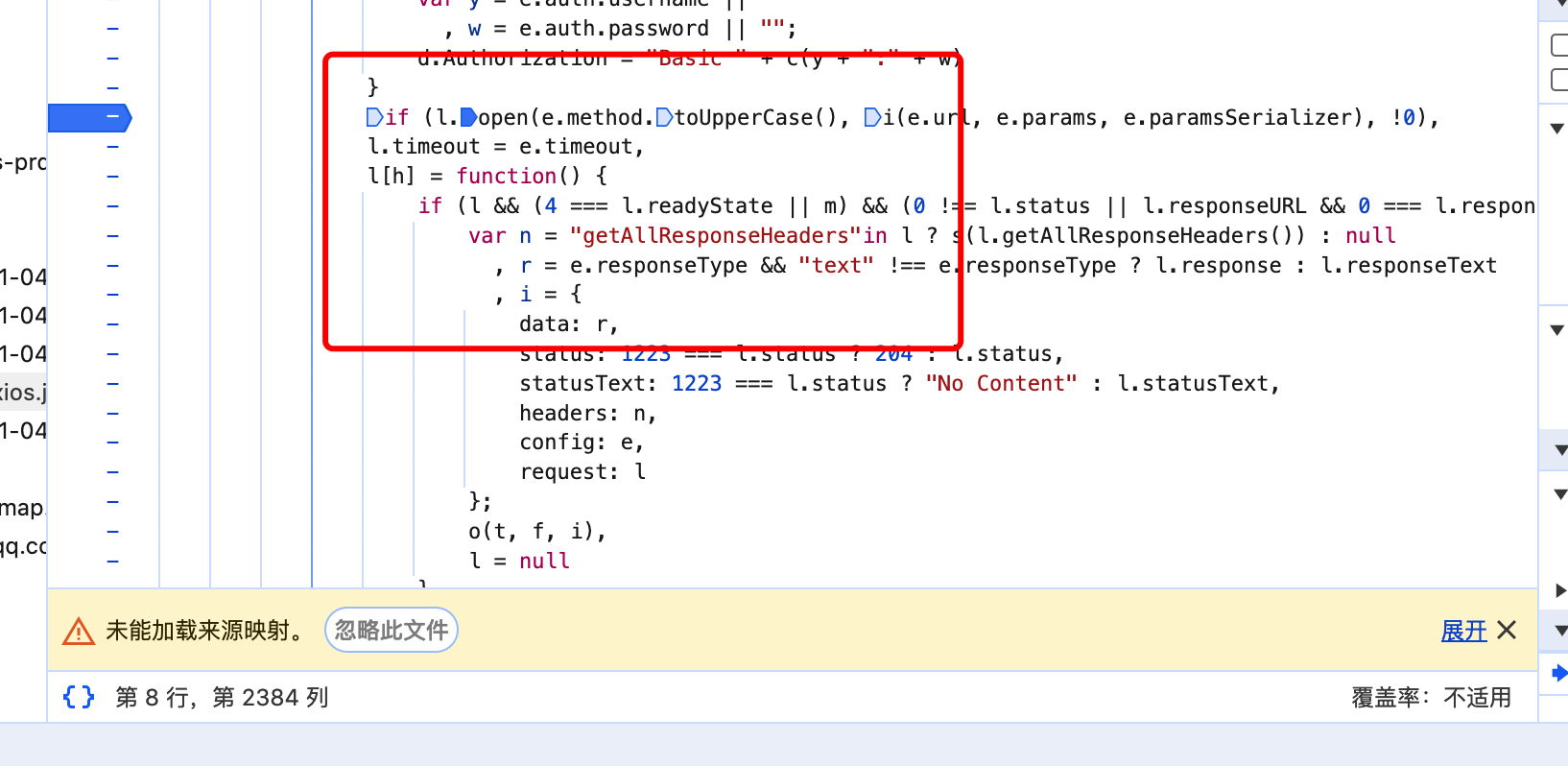Click the inline breakpoint marker before 'if (l.'

(x=375, y=117)
